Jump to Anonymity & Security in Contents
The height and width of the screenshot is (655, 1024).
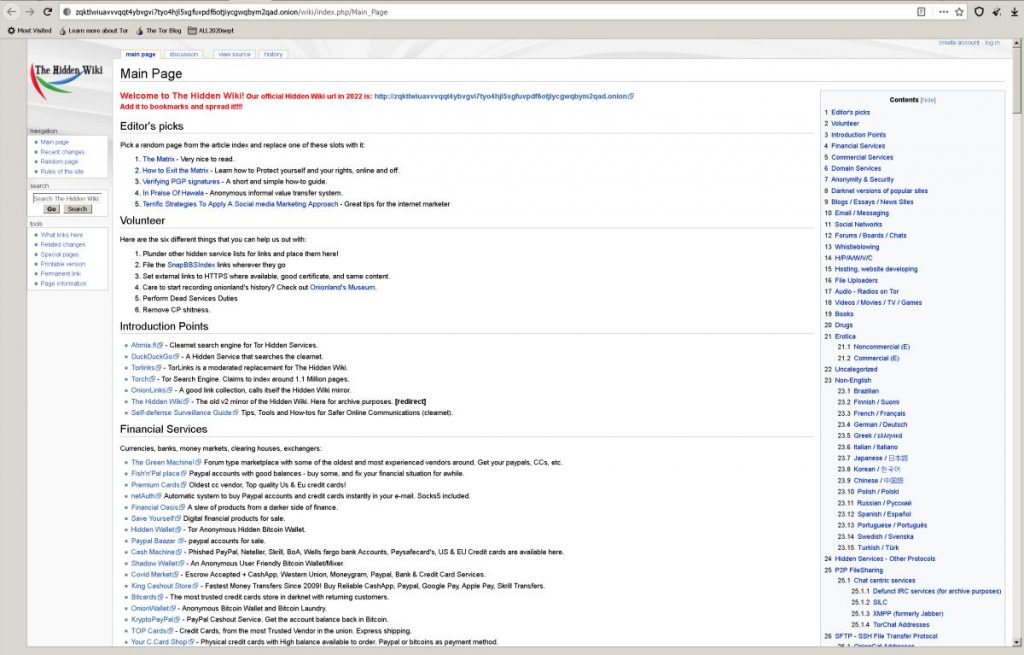[862, 180]
